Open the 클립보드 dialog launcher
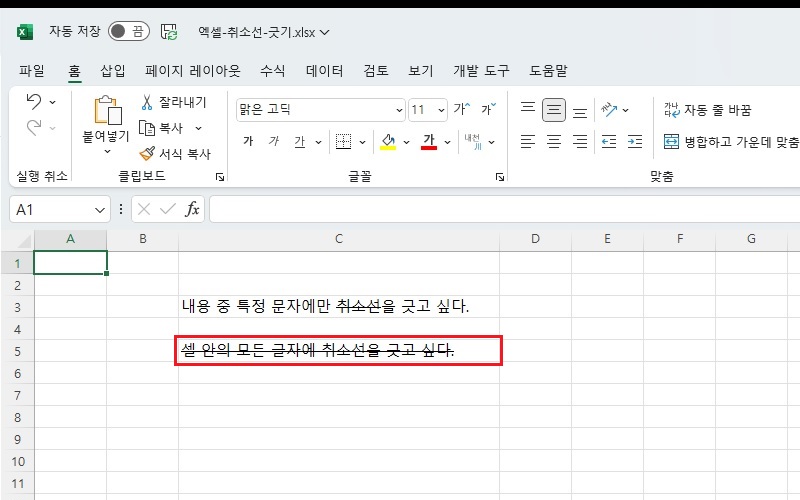 pyautogui.click(x=220, y=177)
